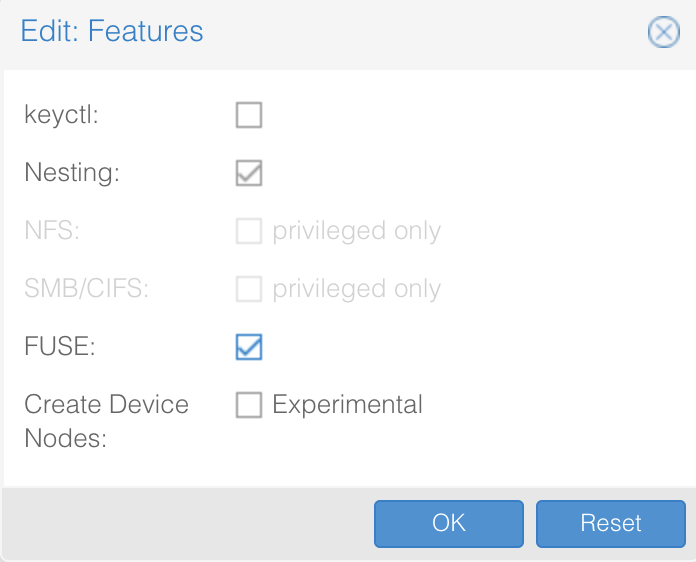Click the greyed-out SMB/CIFS checkbox

pyautogui.click(x=249, y=289)
